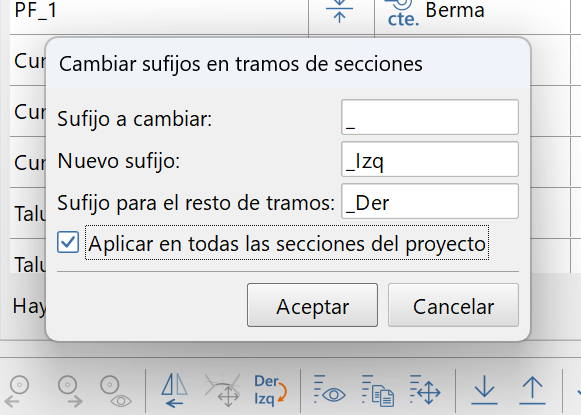Click the Cancelar button
Image resolution: width=581 pixels, height=415 pixels.
[x=453, y=305]
